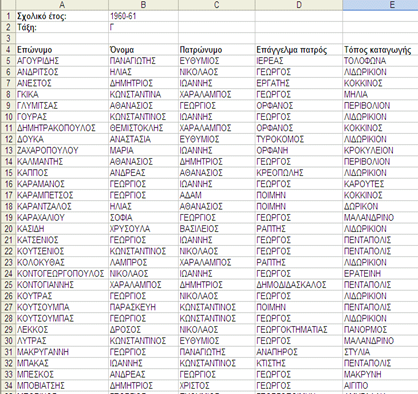
Task: Click surname cell 'ΚΑΡΑΝΤΖΑΛΟΣ'
Action: coord(62,206)
